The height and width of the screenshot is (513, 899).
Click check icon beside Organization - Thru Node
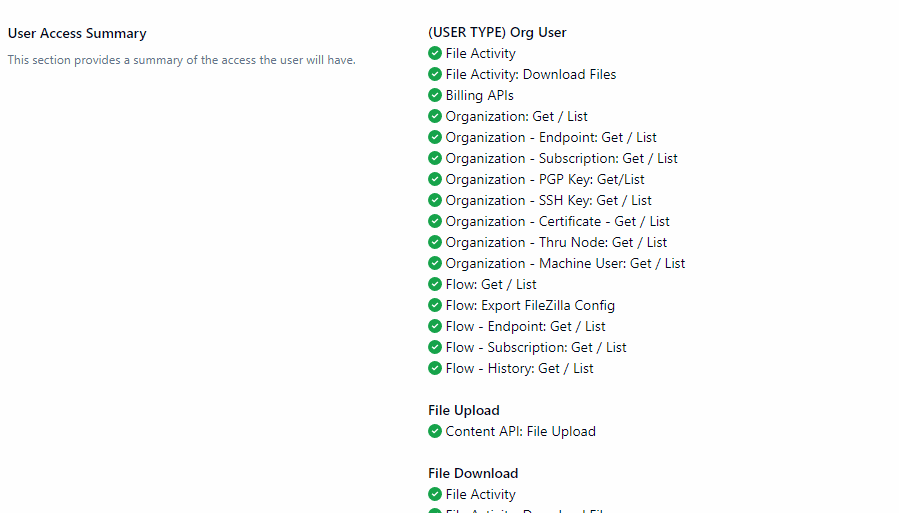coord(435,243)
